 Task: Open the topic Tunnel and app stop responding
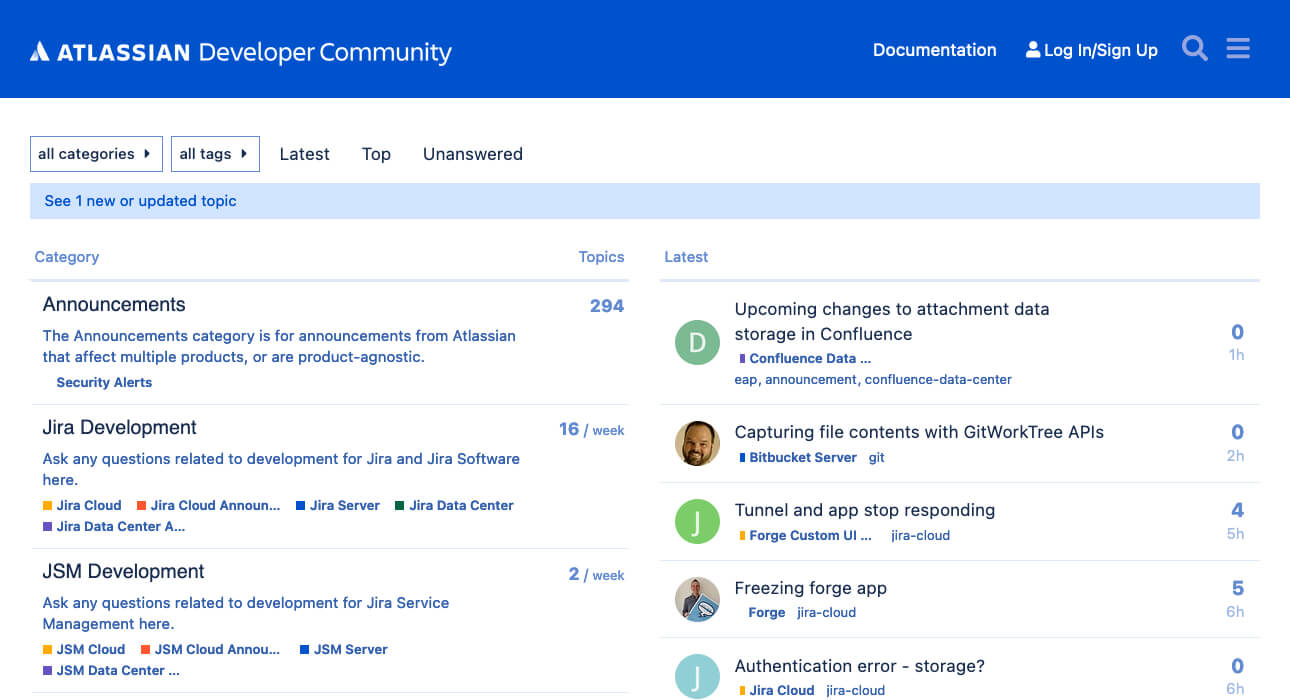864,510
